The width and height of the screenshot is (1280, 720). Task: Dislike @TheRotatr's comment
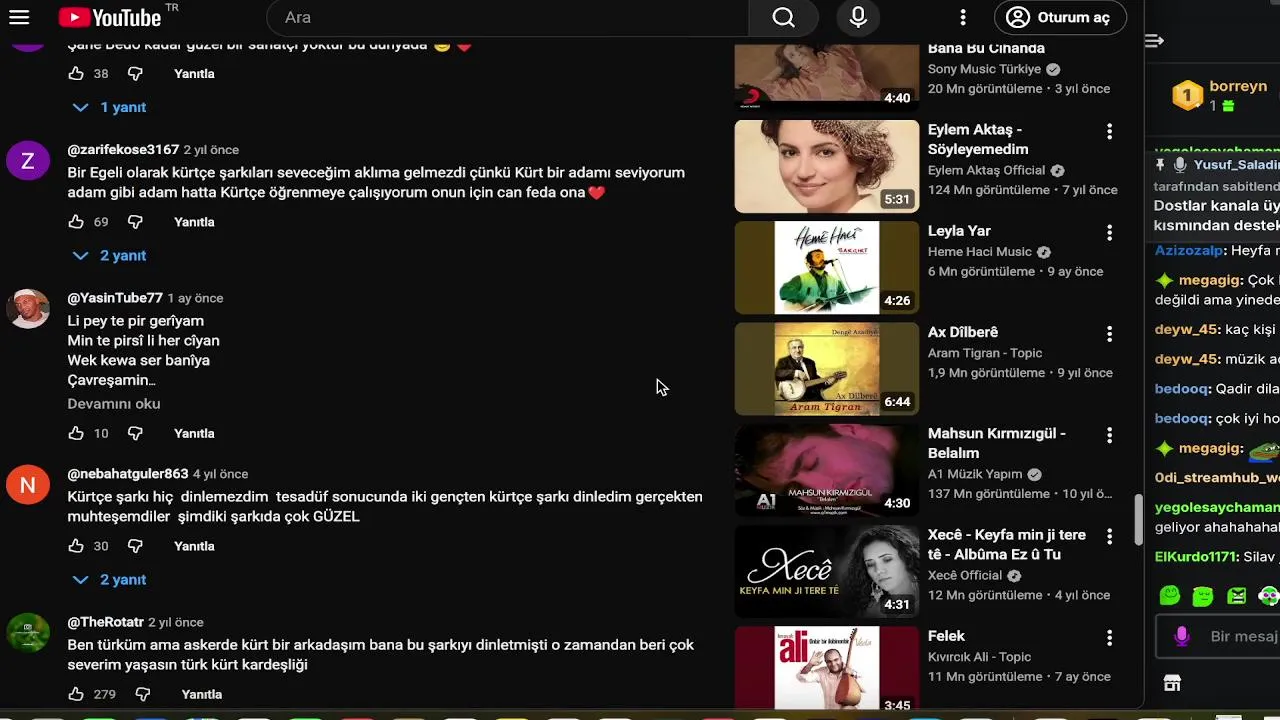click(x=143, y=694)
